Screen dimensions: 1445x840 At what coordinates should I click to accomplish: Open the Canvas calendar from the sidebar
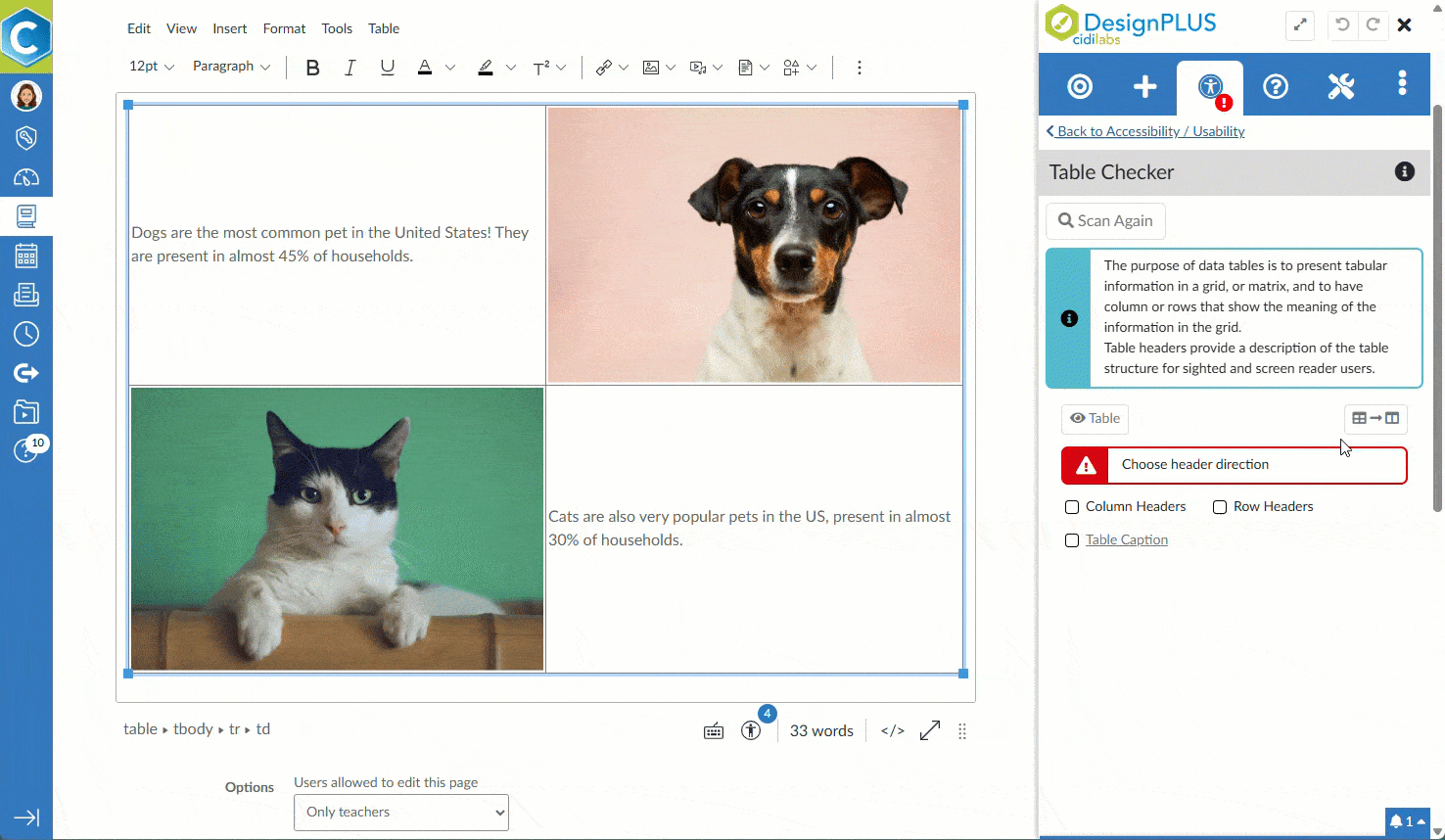coord(26,257)
